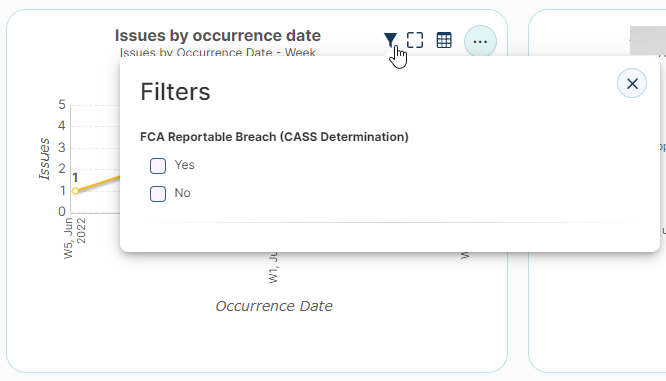Screen dimensions: 666x381
Task: Click FCA Reportable Breach filter group label
Action: pos(274,137)
